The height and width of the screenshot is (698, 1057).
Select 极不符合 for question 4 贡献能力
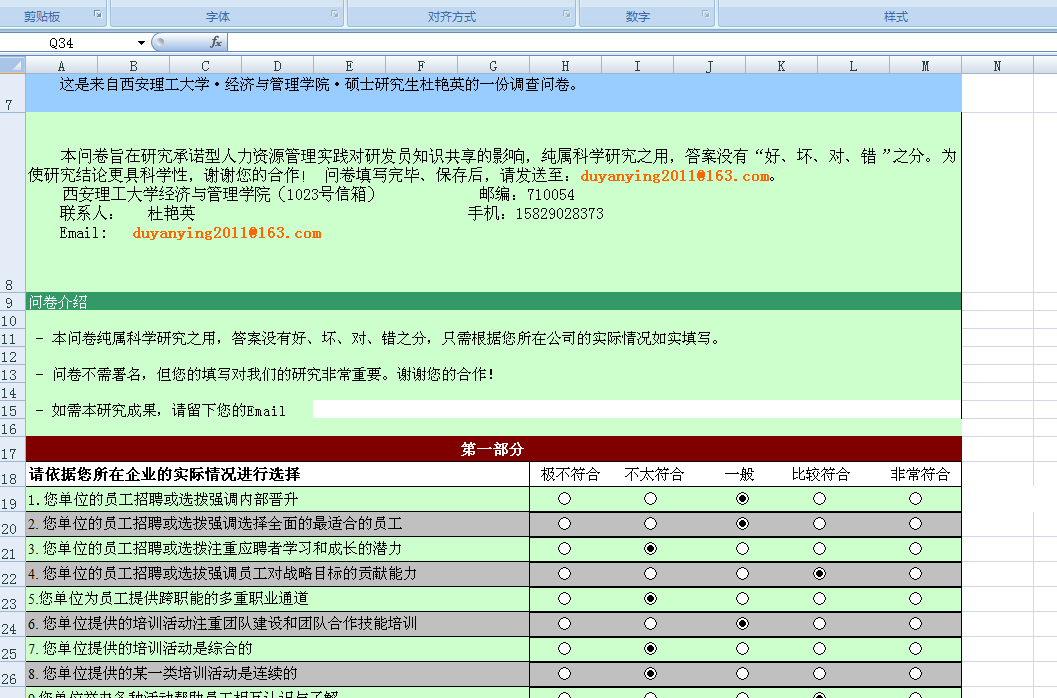(564, 574)
